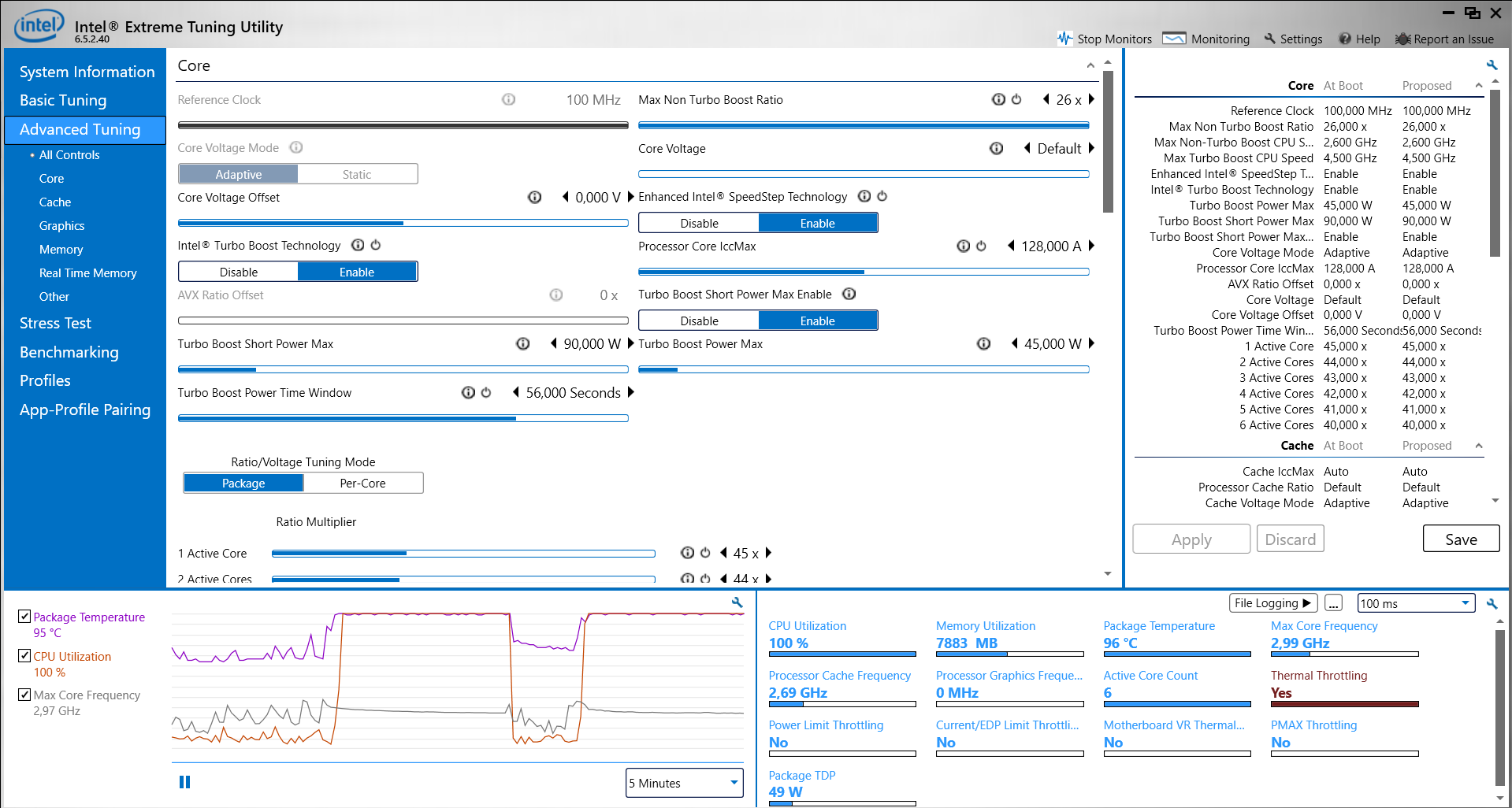The height and width of the screenshot is (808, 1512).
Task: Switch Ratio/Voltage Tuning Mode to Per-Core
Action: [x=362, y=483]
